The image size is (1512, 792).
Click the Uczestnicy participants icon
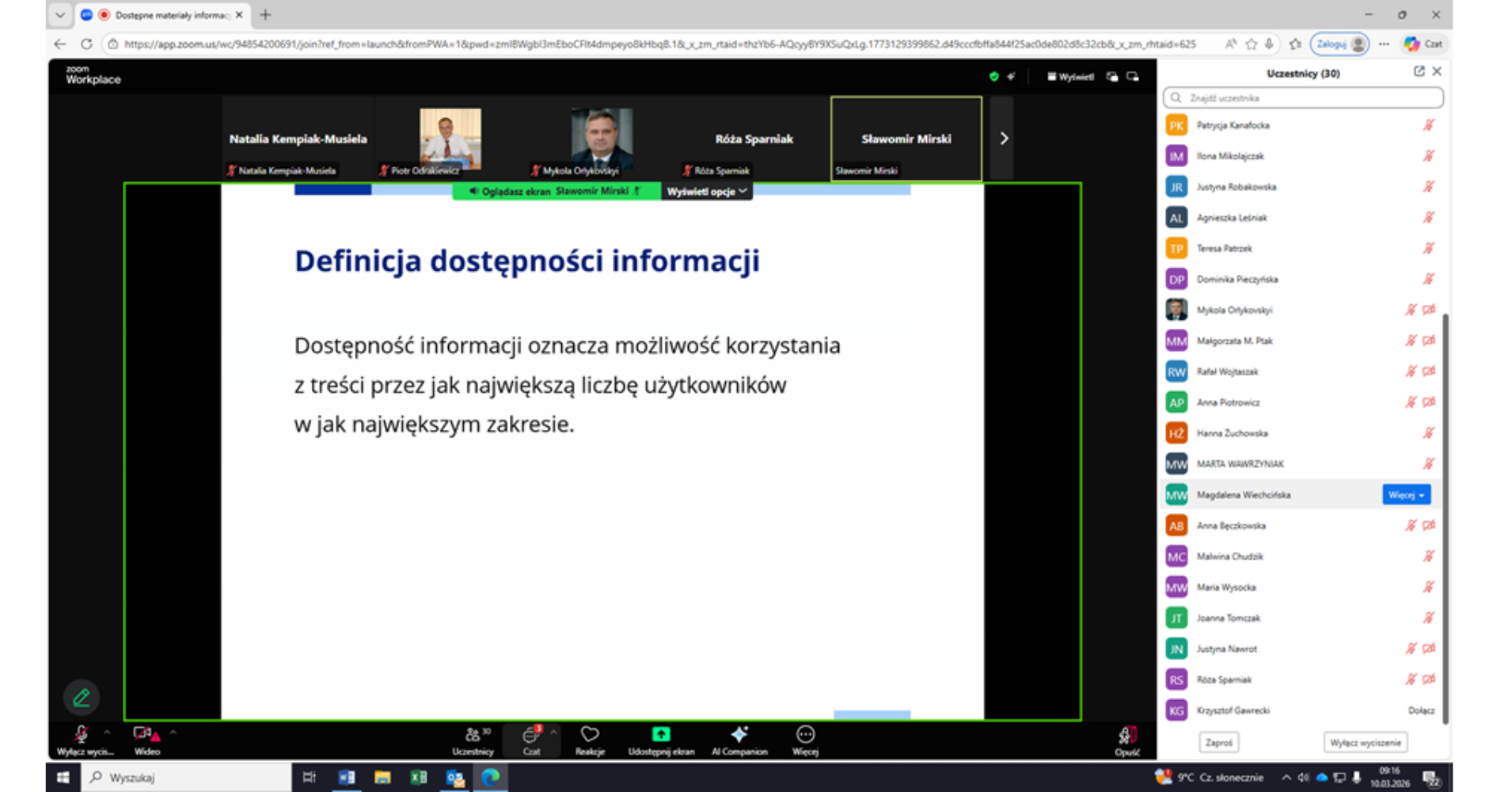[x=473, y=735]
